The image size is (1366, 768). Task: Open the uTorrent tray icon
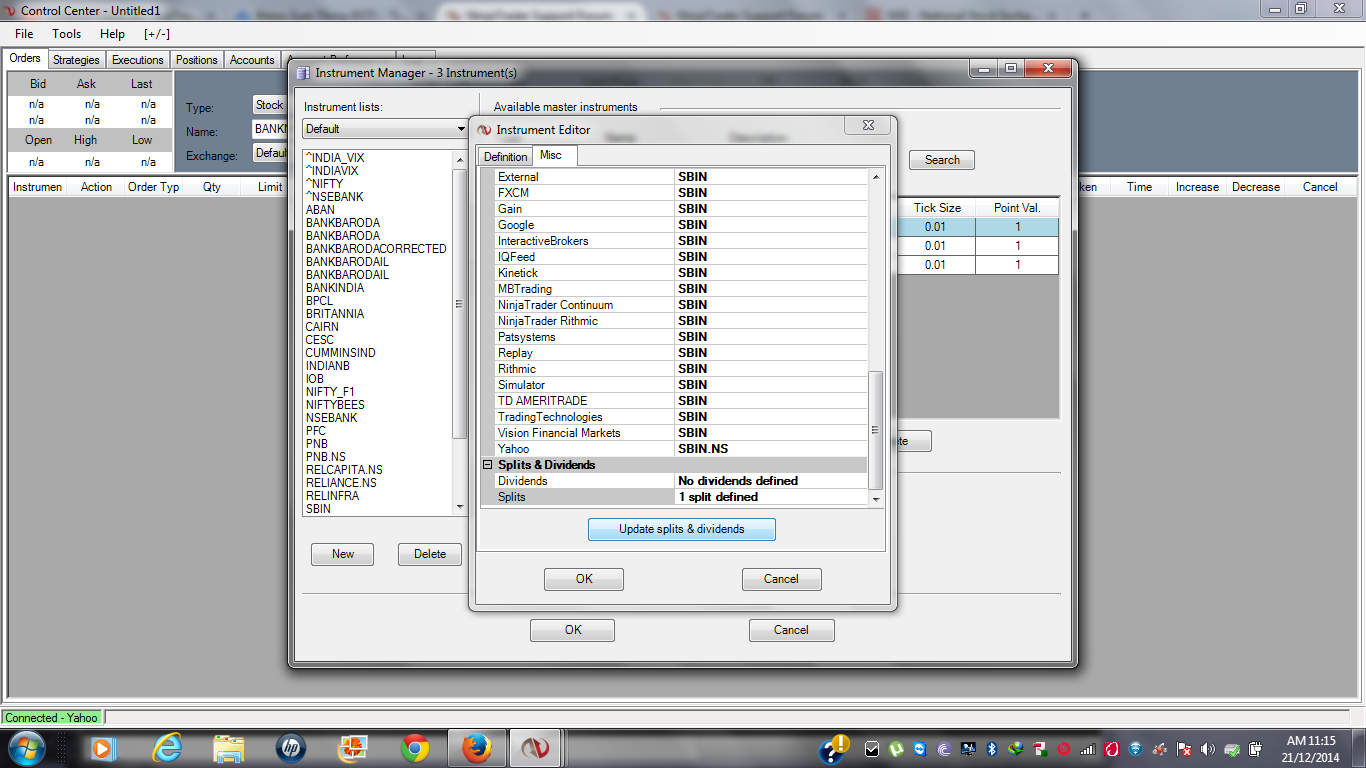(897, 749)
